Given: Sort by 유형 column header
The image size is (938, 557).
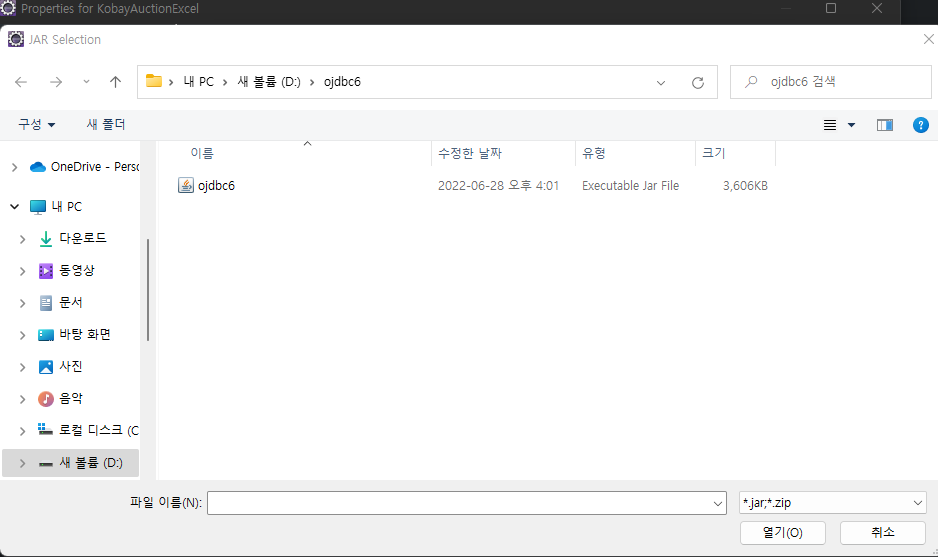Looking at the screenshot, I should pos(593,153).
